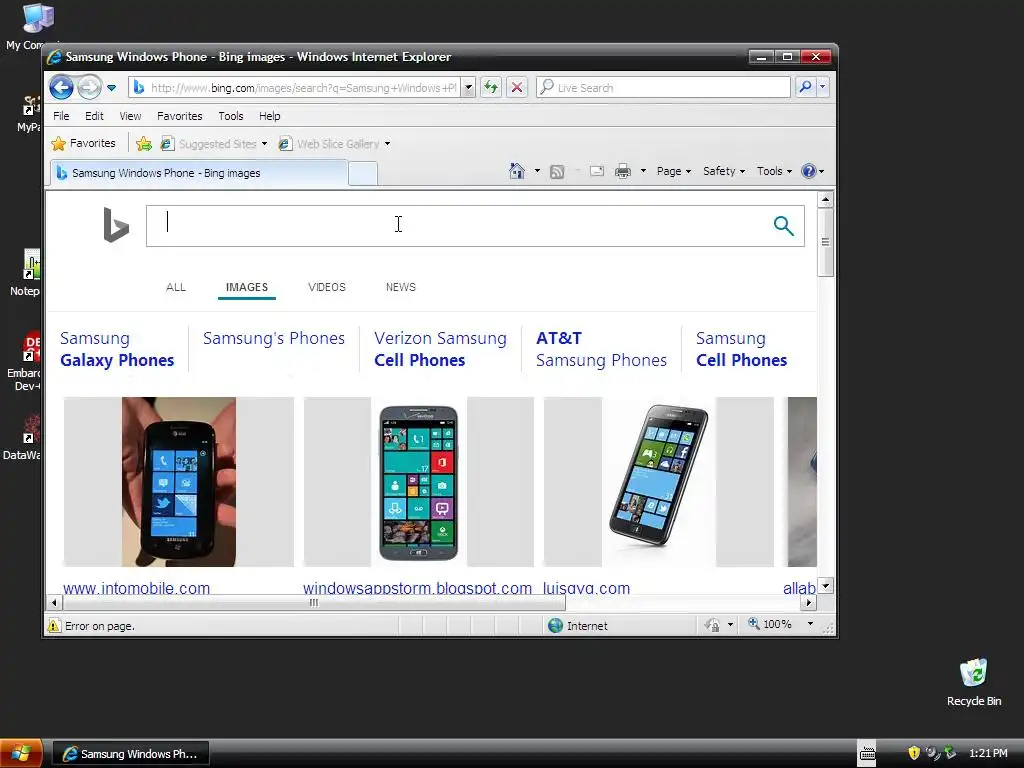This screenshot has width=1024, height=768.
Task: Open the windowsappstorm.blogspot.com link
Action: point(417,588)
